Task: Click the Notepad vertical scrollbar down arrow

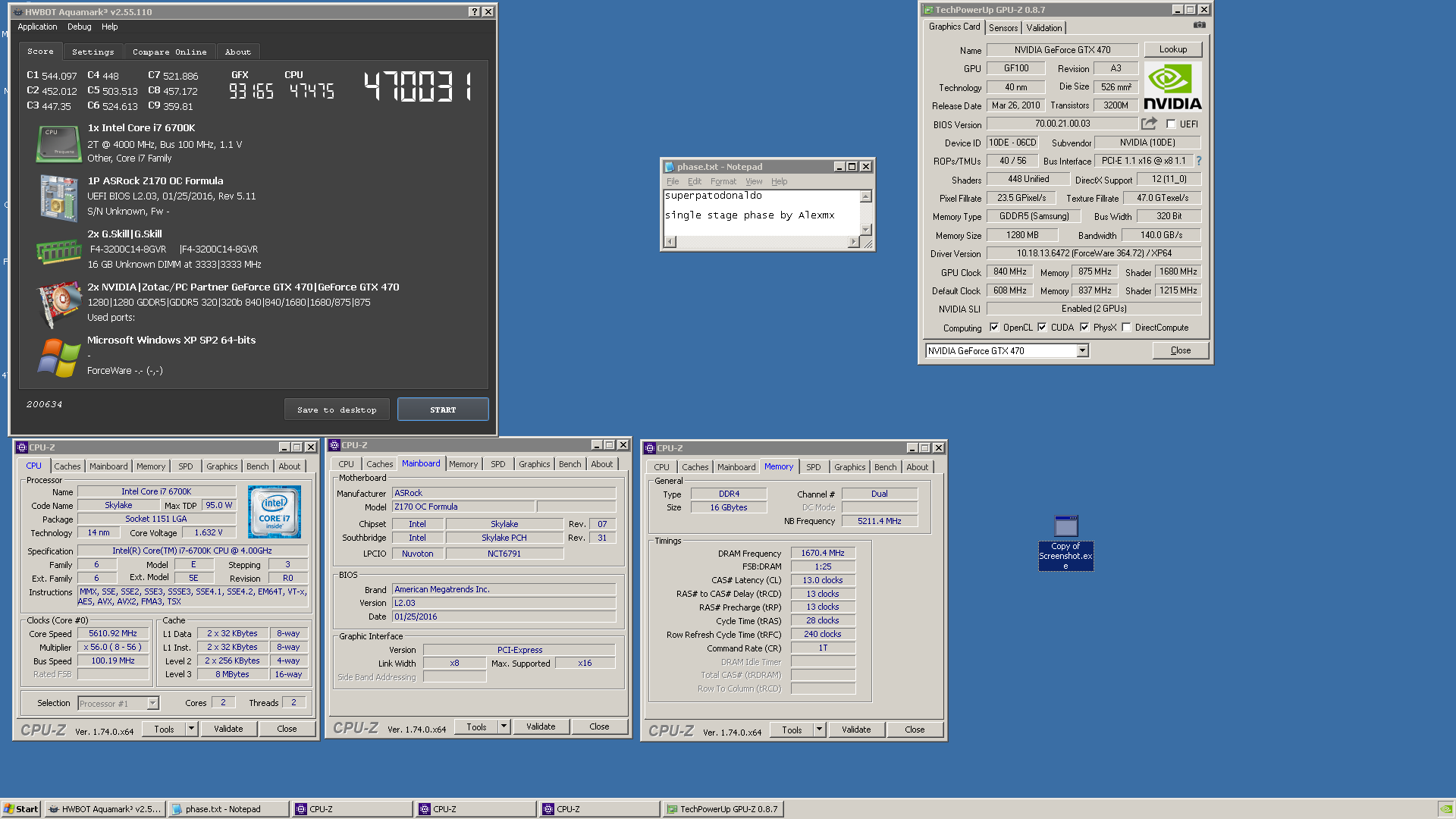Action: tap(866, 229)
